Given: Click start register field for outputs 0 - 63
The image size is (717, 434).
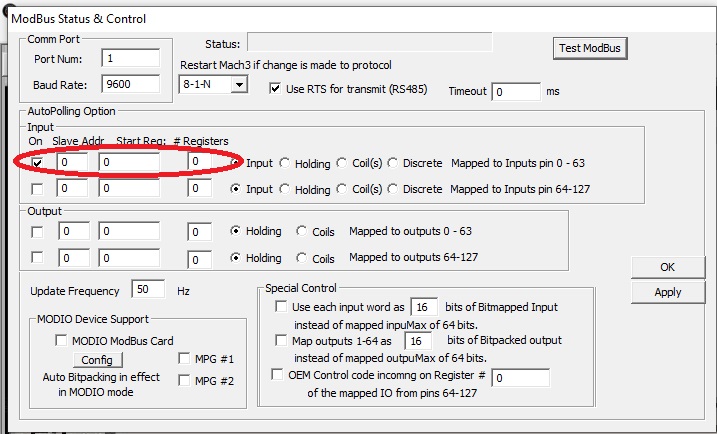Looking at the screenshot, I should click(129, 231).
